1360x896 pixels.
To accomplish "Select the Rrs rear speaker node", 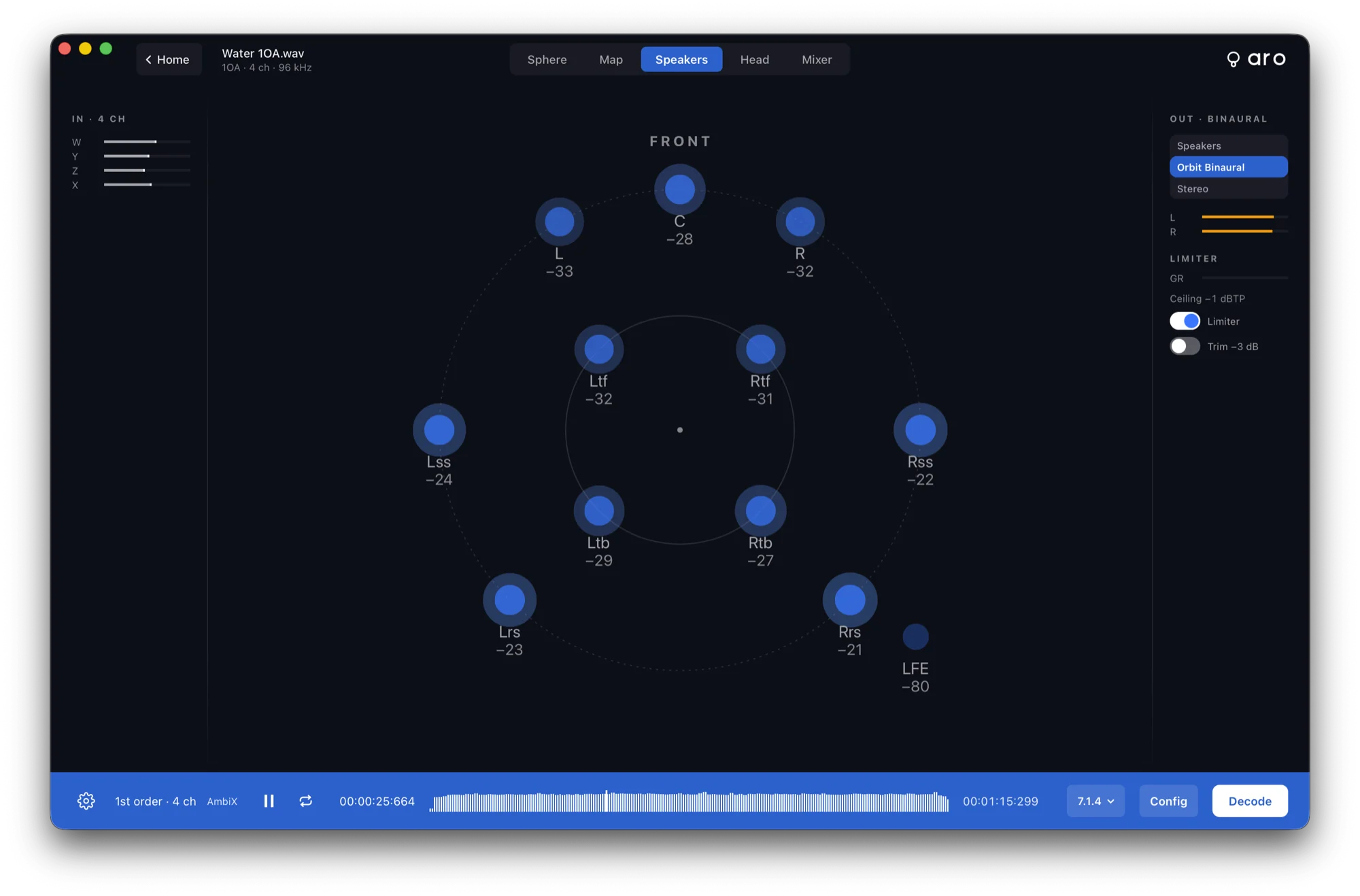I will pos(849,600).
